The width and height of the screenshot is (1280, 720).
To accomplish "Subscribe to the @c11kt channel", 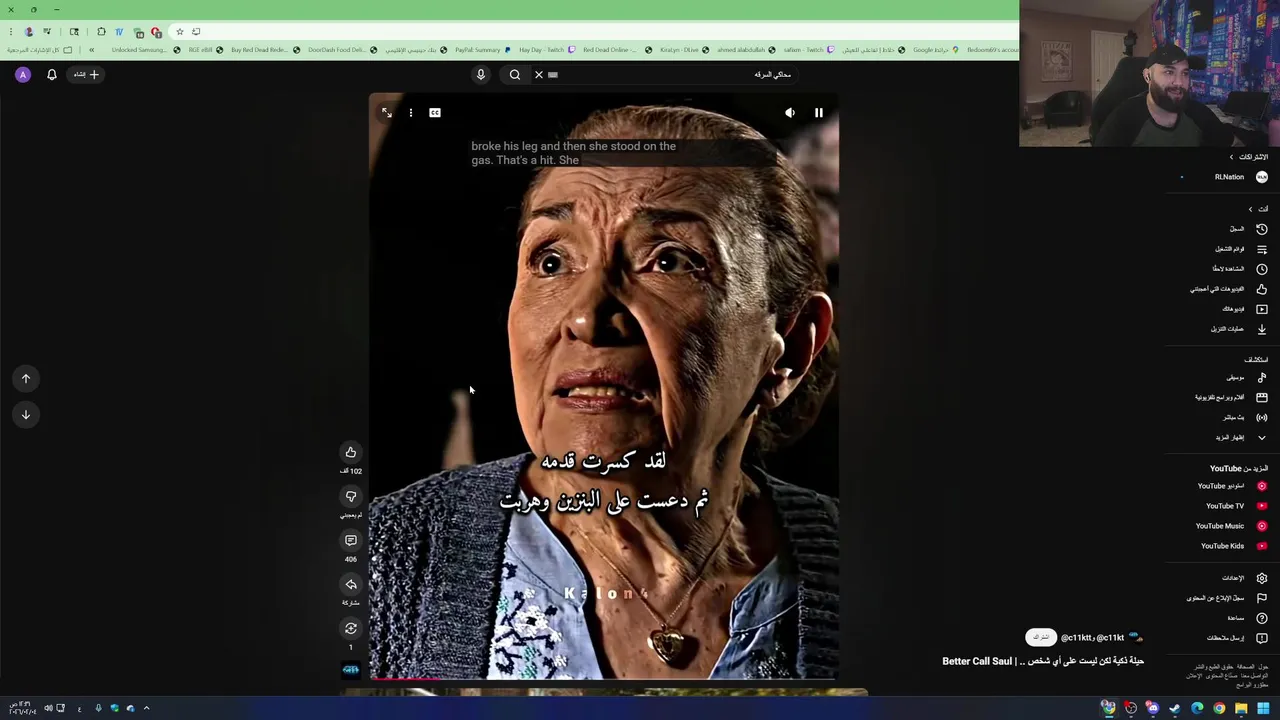I will [x=1040, y=637].
